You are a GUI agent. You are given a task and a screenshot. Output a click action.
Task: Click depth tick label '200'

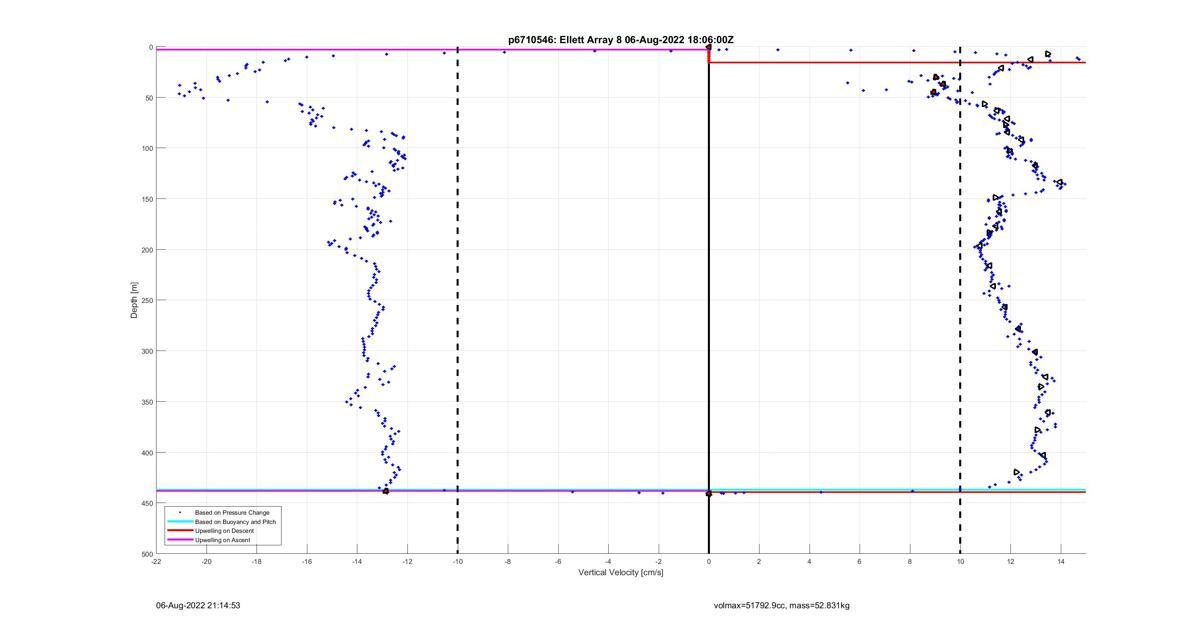coord(146,250)
